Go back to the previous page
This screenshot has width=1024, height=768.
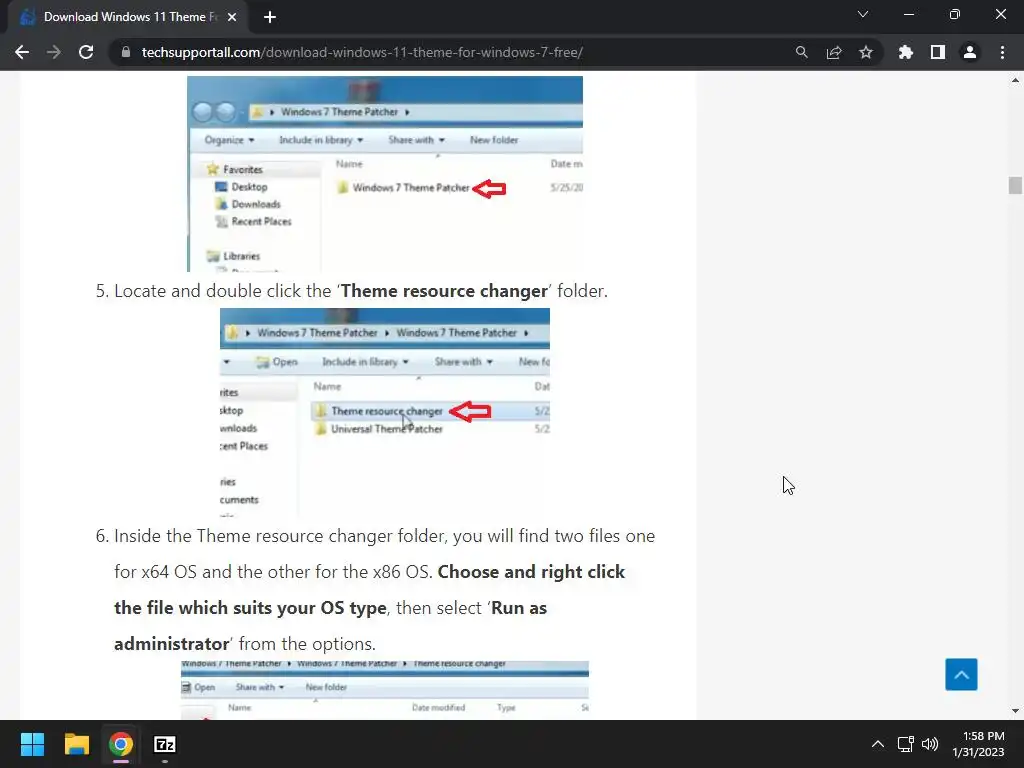[x=22, y=52]
